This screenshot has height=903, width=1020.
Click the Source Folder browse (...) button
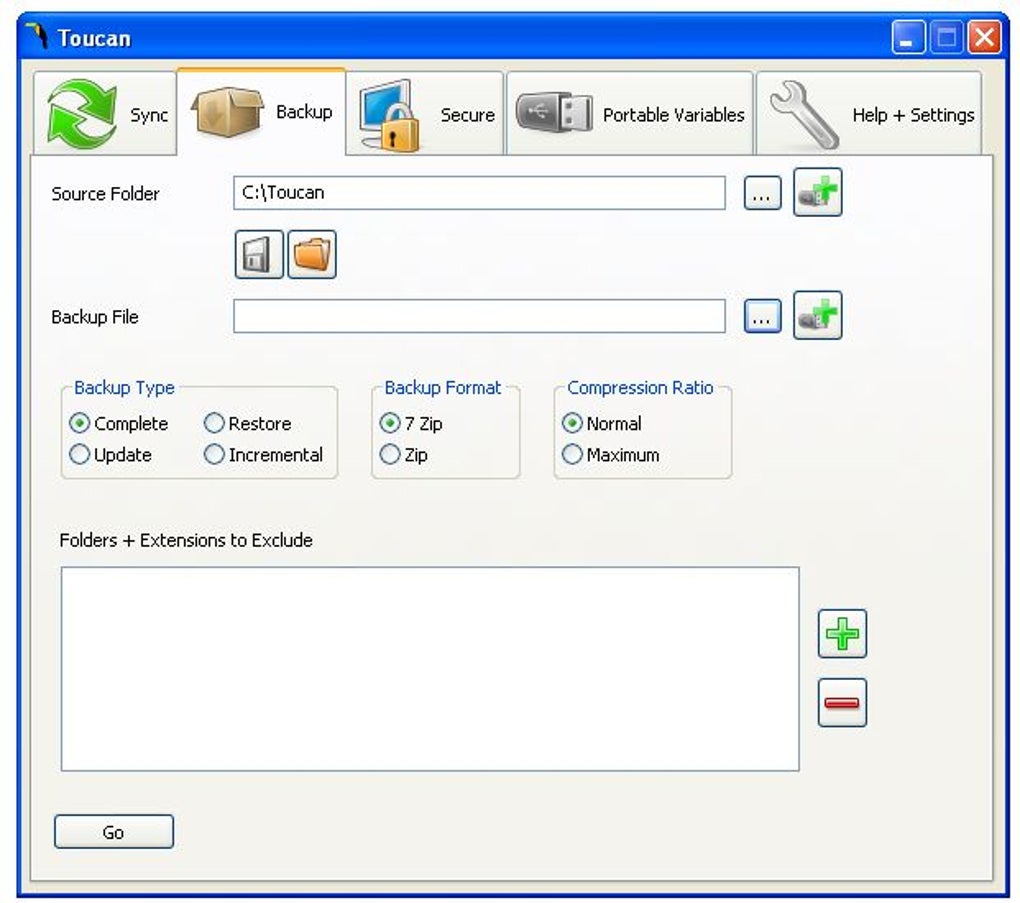(762, 193)
